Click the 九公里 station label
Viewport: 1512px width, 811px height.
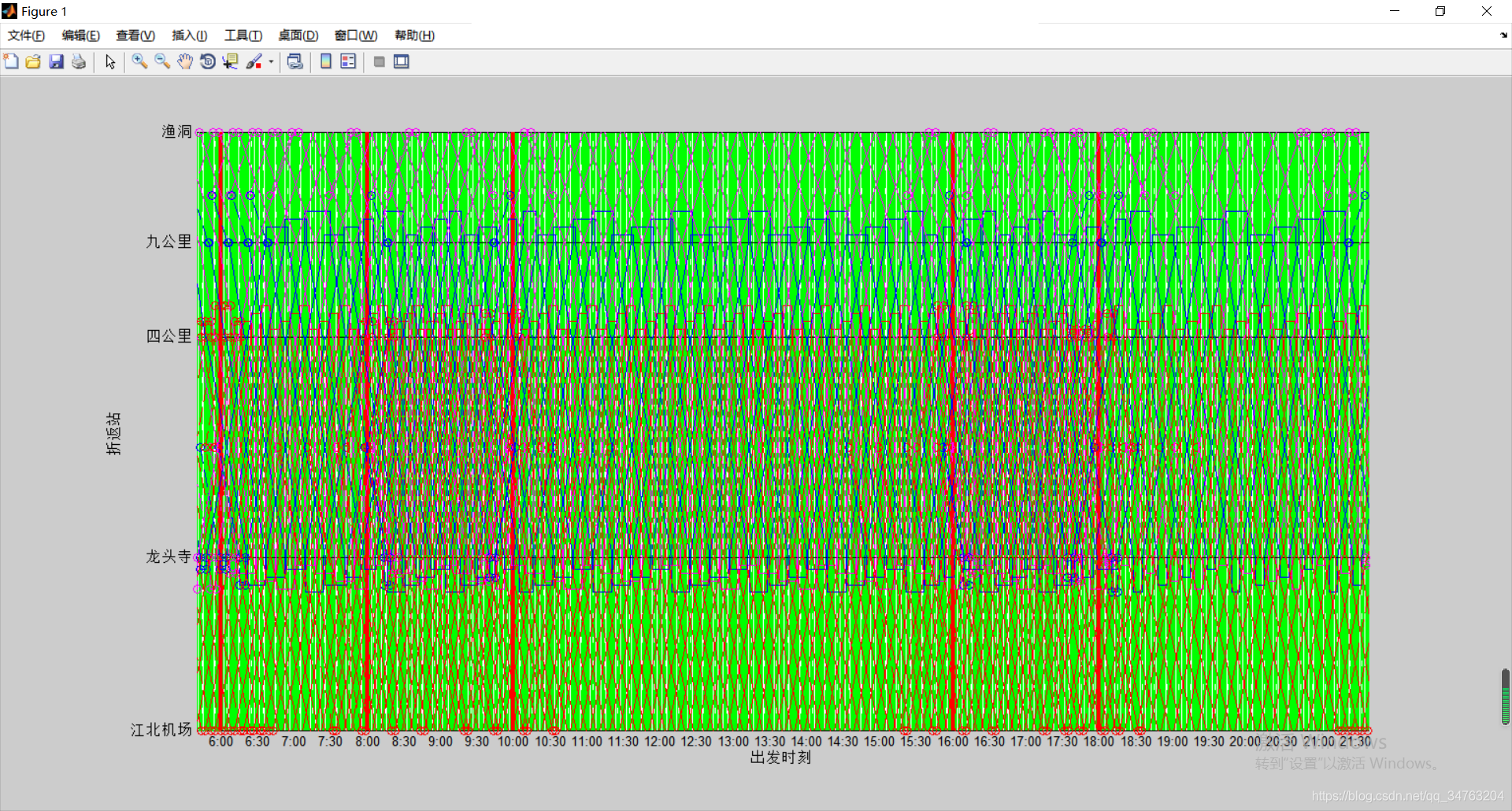tap(169, 242)
